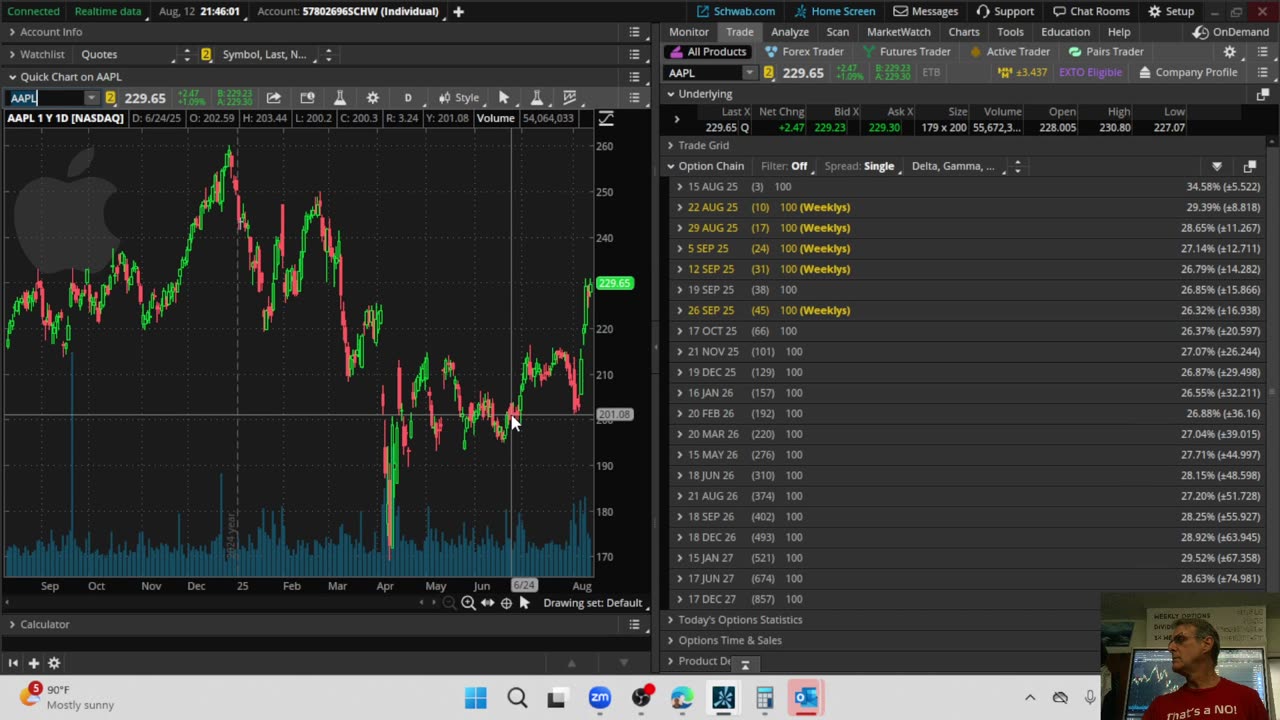This screenshot has width=1280, height=720.
Task: Switch to Forex Trader mode
Action: tap(804, 52)
